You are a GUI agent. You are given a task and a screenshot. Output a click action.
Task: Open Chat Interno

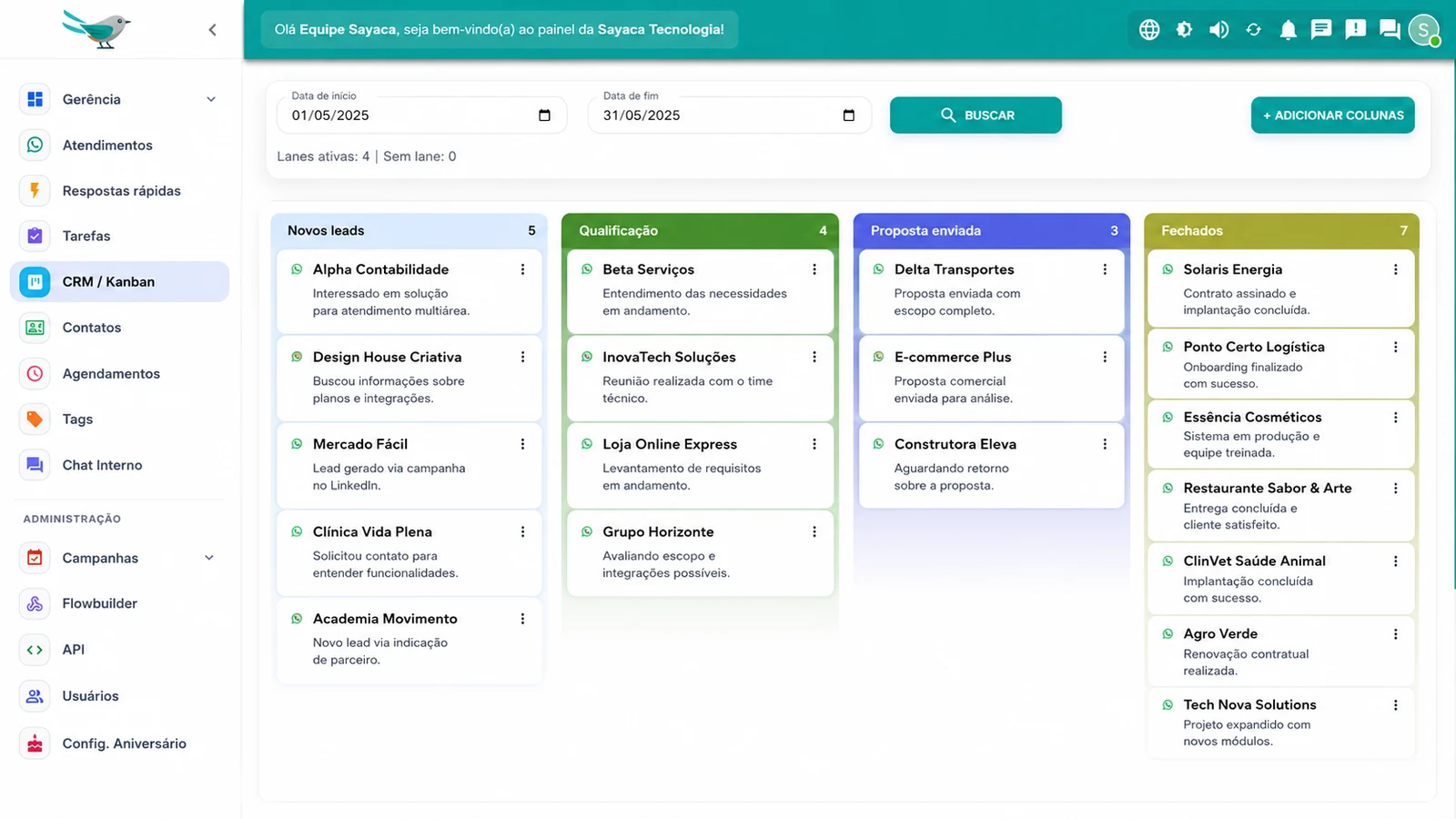point(119,465)
